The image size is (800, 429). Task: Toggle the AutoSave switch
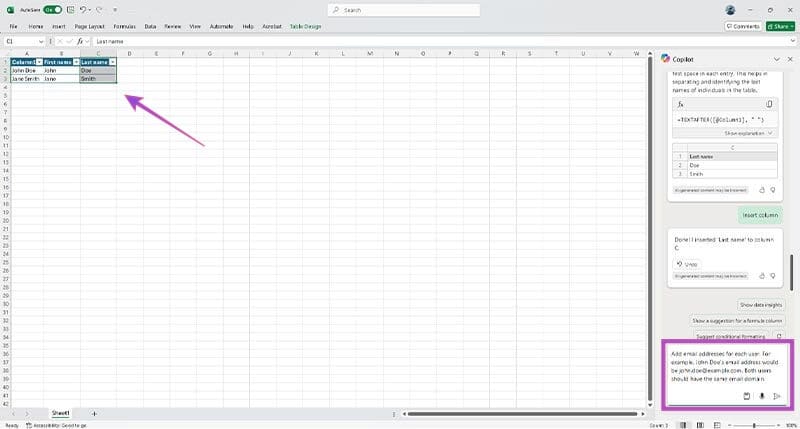(51, 9)
